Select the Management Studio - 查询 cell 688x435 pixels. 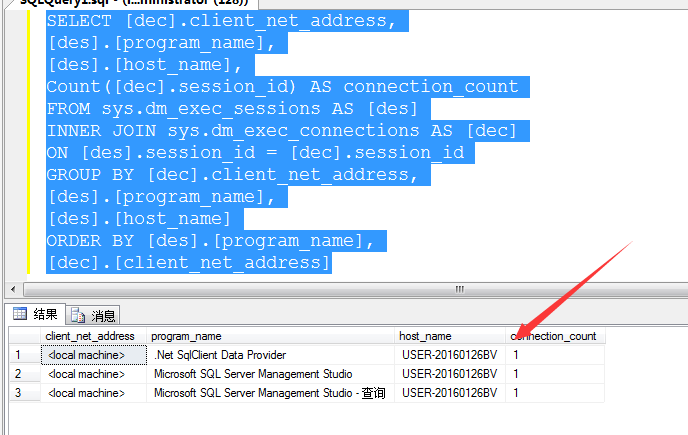[270, 393]
